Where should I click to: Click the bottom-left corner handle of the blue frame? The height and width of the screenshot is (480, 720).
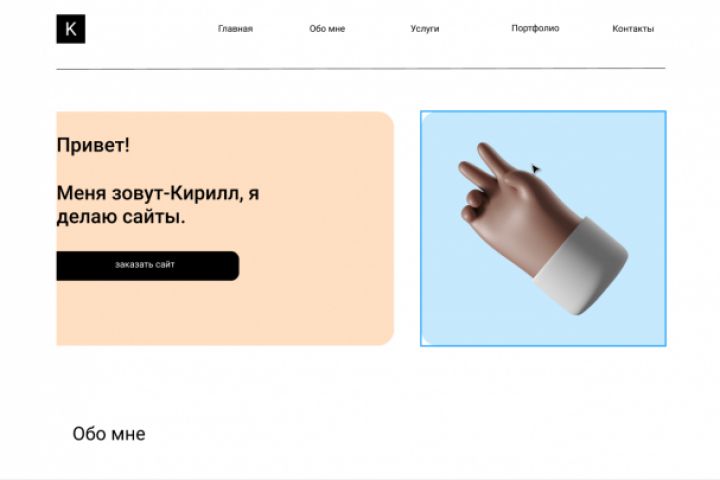tap(422, 344)
